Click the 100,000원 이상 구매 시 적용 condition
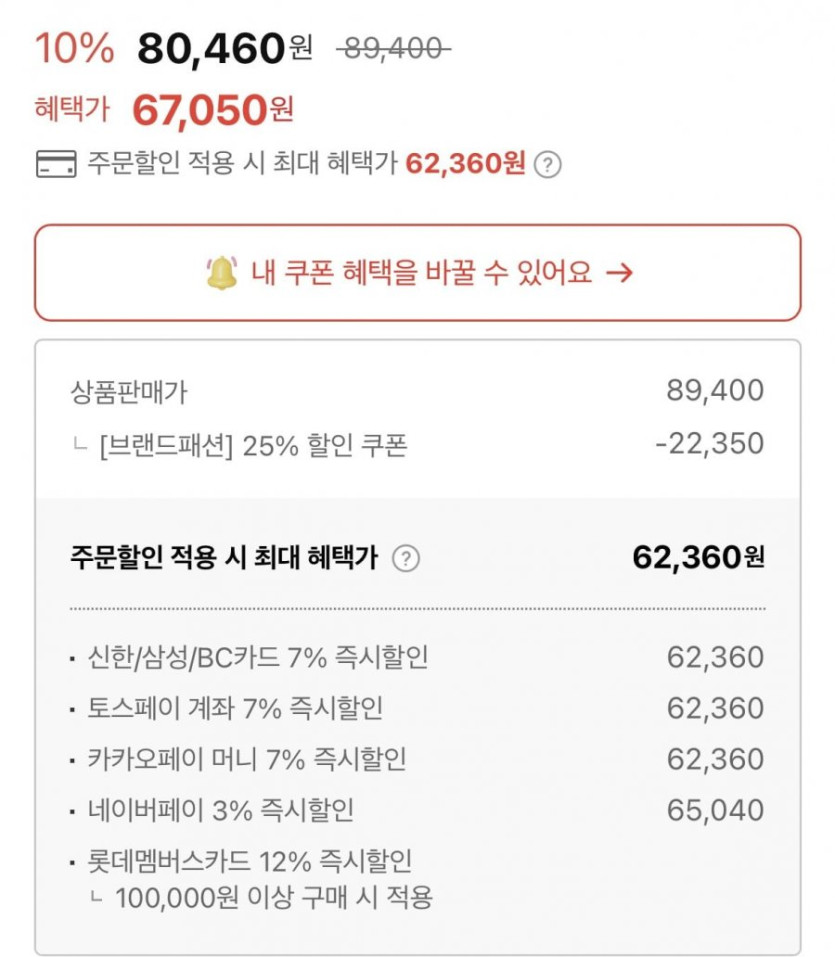 [273, 897]
